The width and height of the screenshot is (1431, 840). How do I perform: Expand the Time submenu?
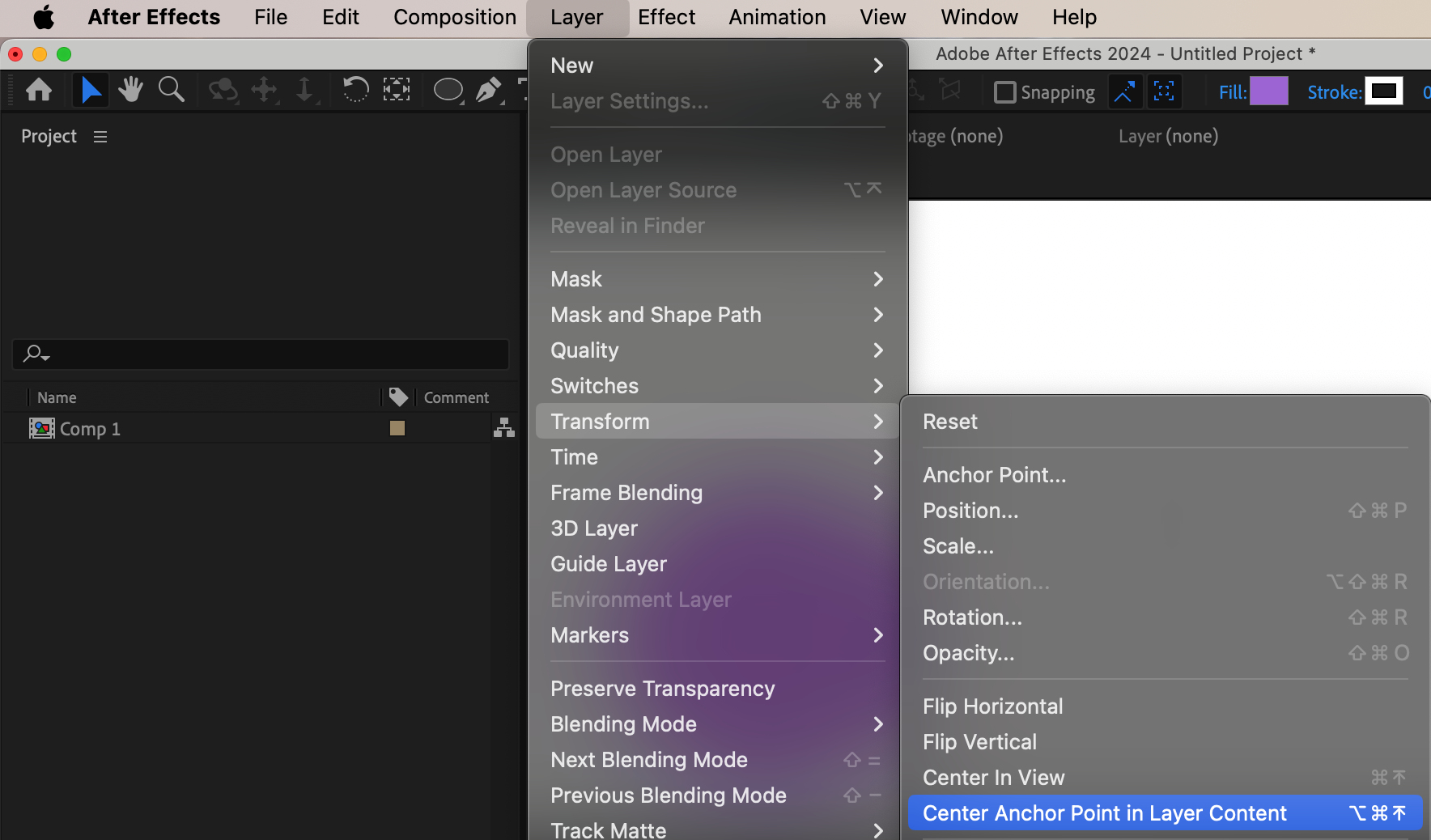[717, 457]
